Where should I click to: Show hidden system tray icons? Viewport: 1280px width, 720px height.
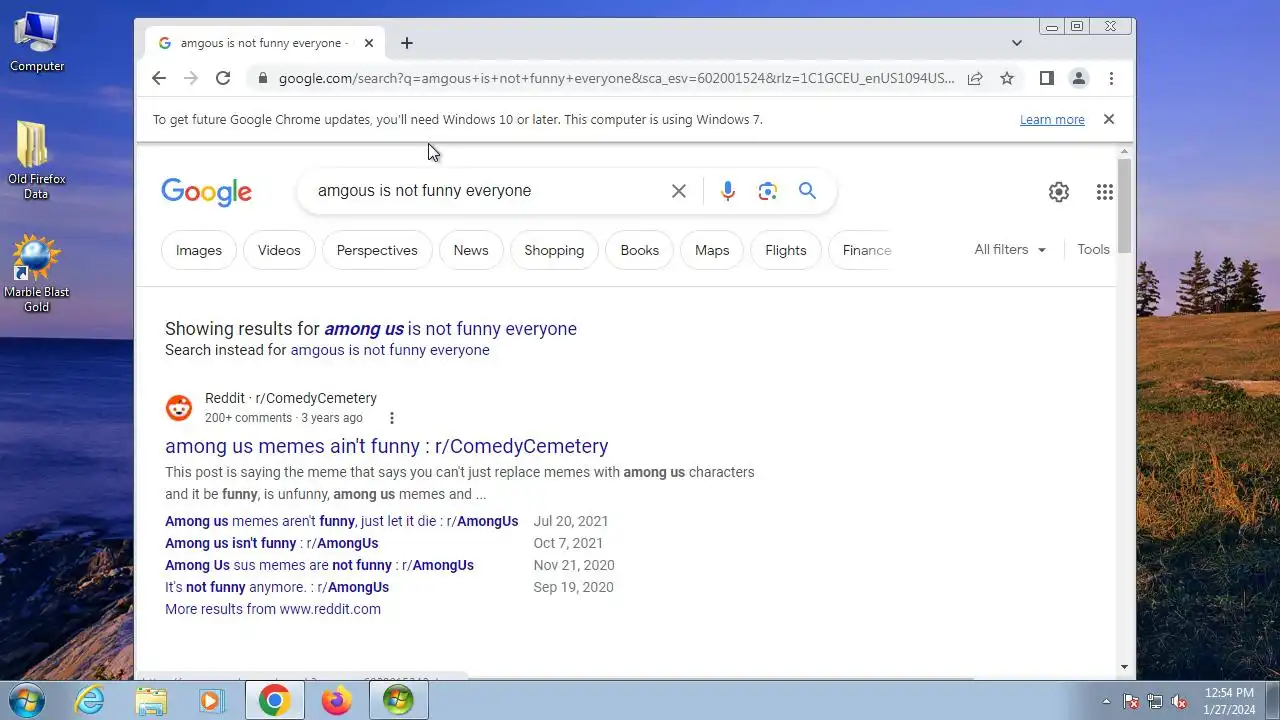point(1106,702)
